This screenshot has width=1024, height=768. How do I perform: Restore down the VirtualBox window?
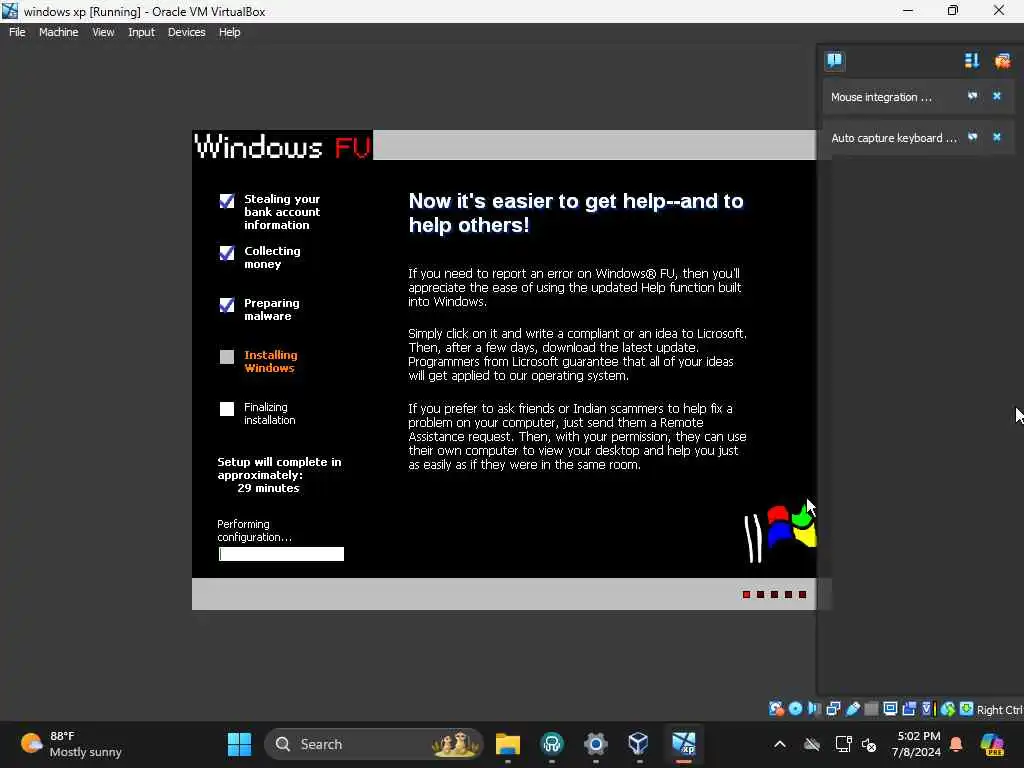pos(953,10)
